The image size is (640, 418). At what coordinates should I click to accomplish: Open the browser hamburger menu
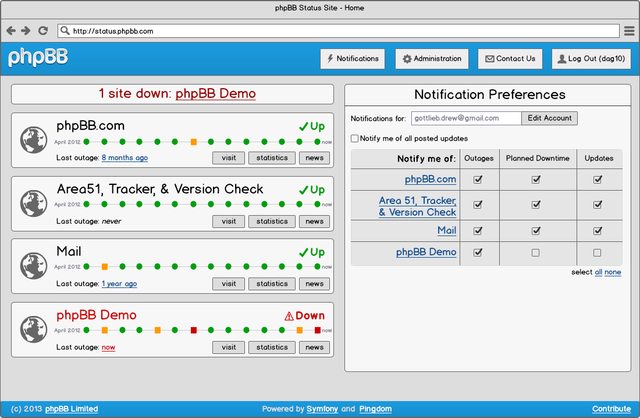pos(629,31)
